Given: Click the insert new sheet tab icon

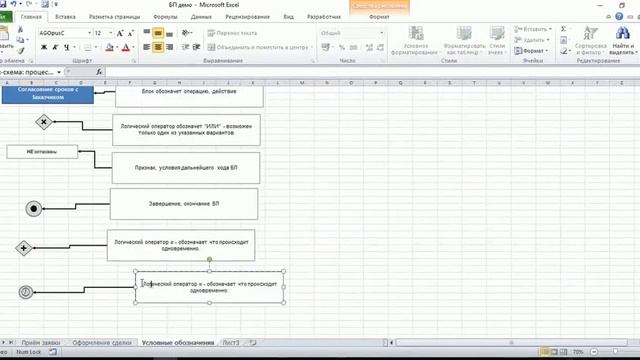Looking at the screenshot, I should 253,342.
